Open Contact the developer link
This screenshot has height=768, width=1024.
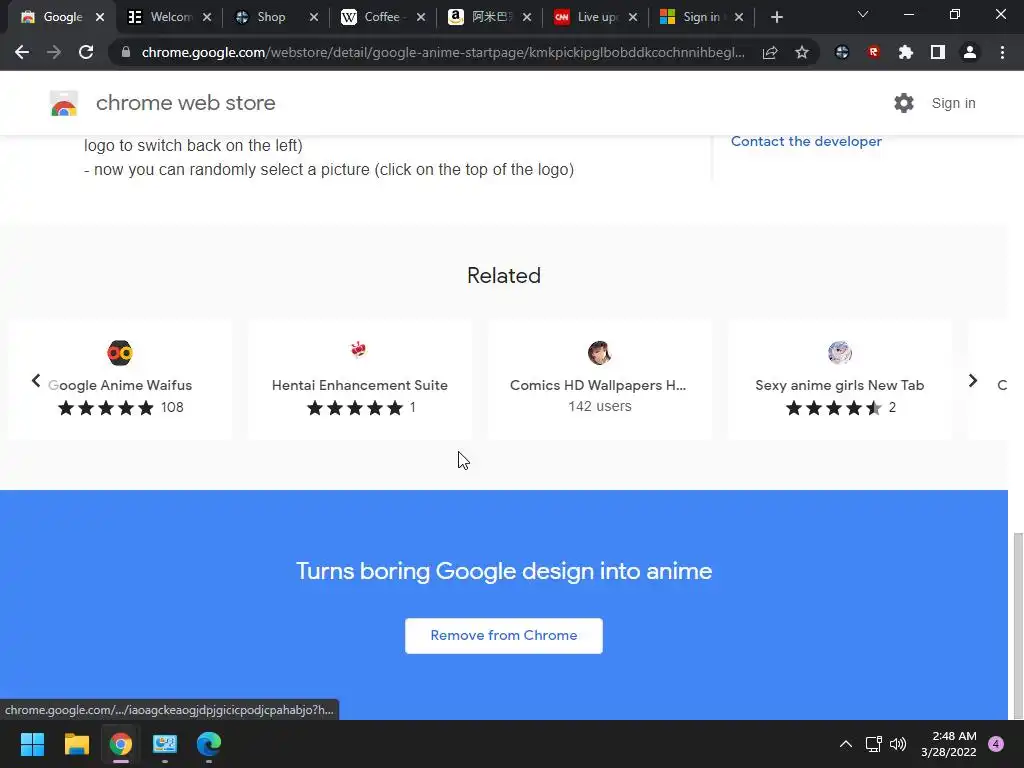click(806, 141)
